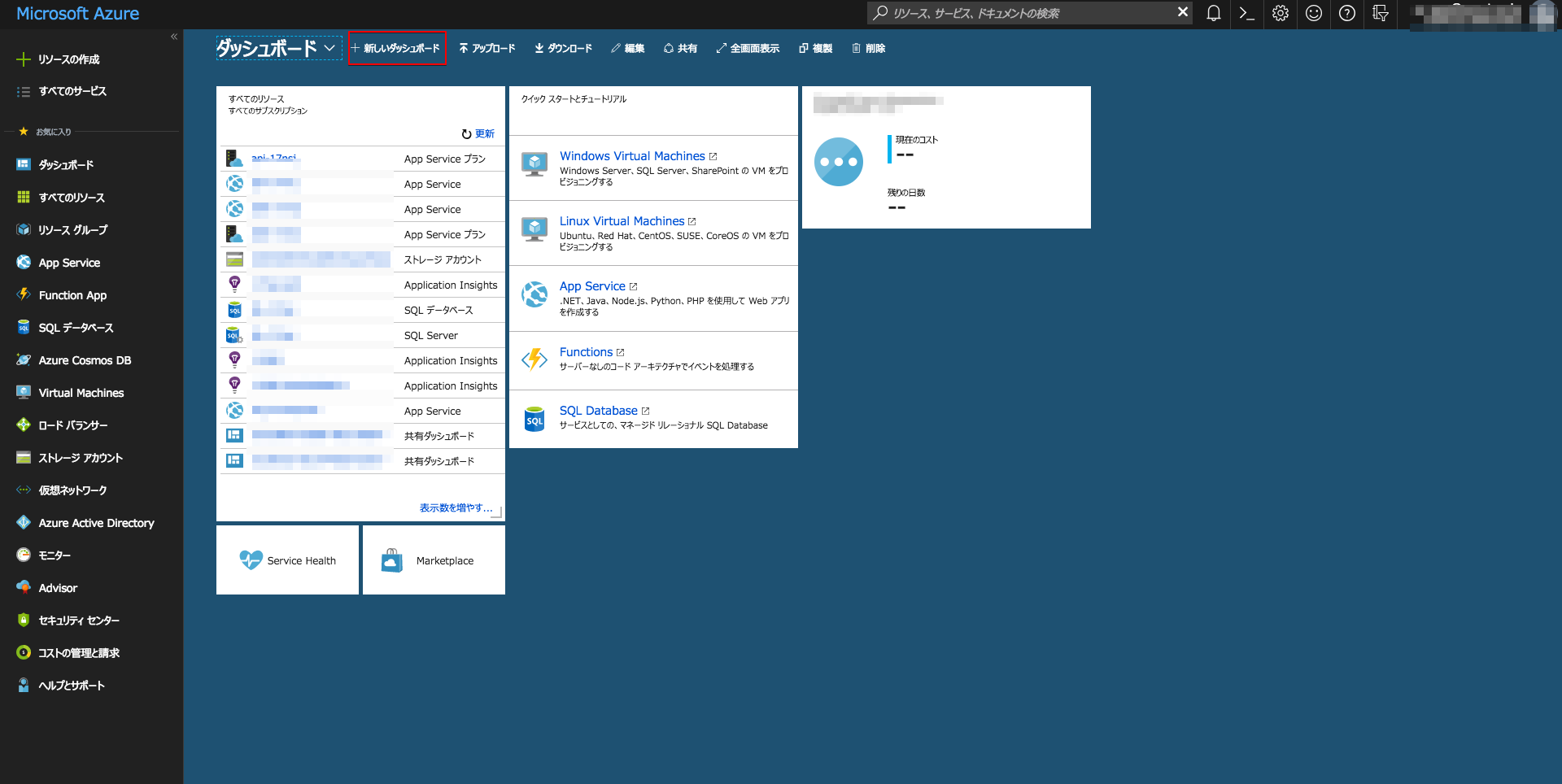Click the Microsoft Azure logo text
Screen dimensions: 1562x784
click(78, 14)
